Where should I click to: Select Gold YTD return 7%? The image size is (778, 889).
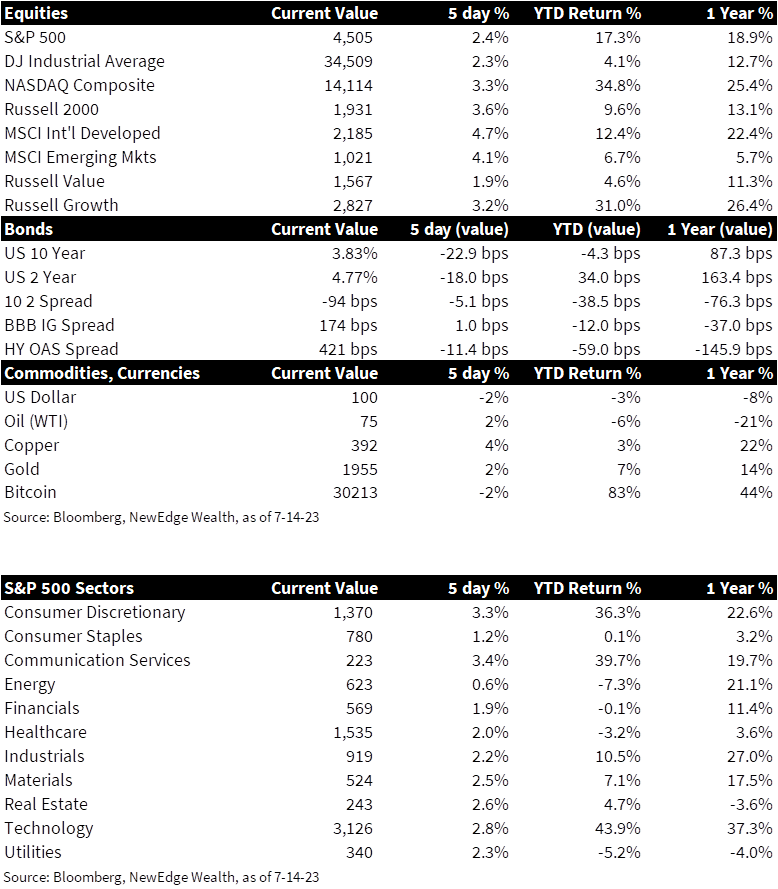pos(628,469)
